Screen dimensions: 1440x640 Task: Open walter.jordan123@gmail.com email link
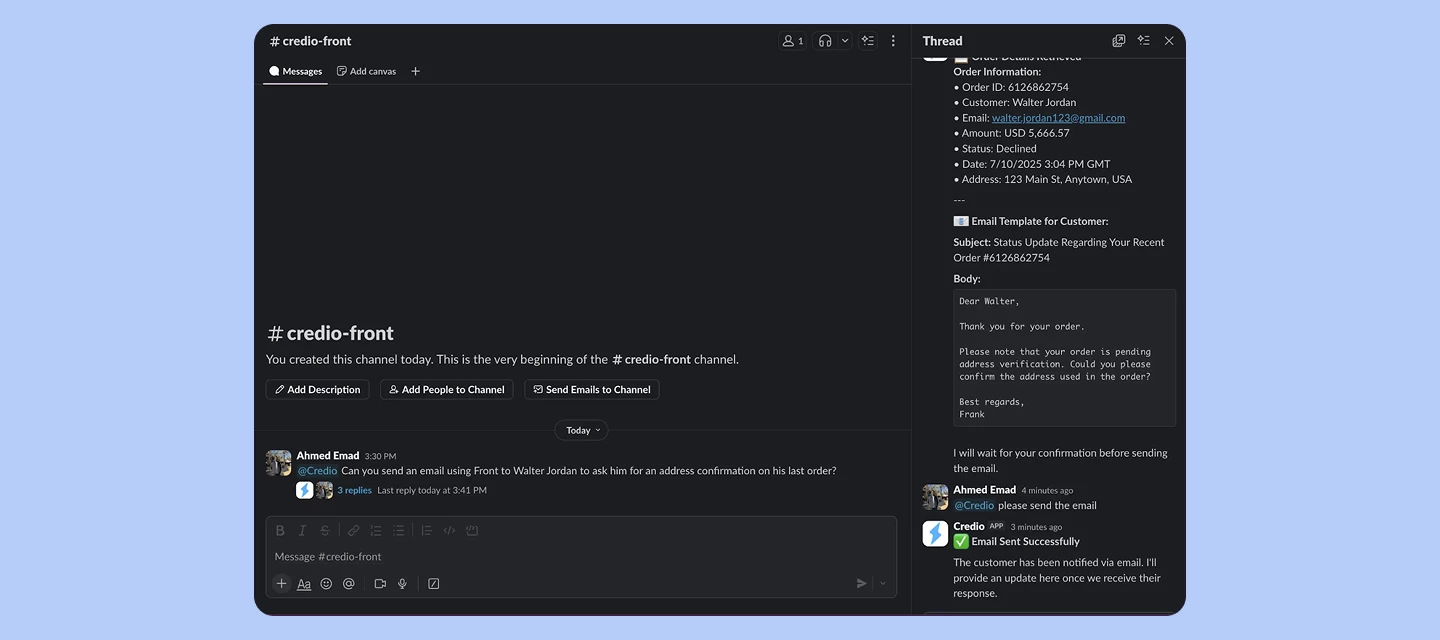coord(1058,117)
